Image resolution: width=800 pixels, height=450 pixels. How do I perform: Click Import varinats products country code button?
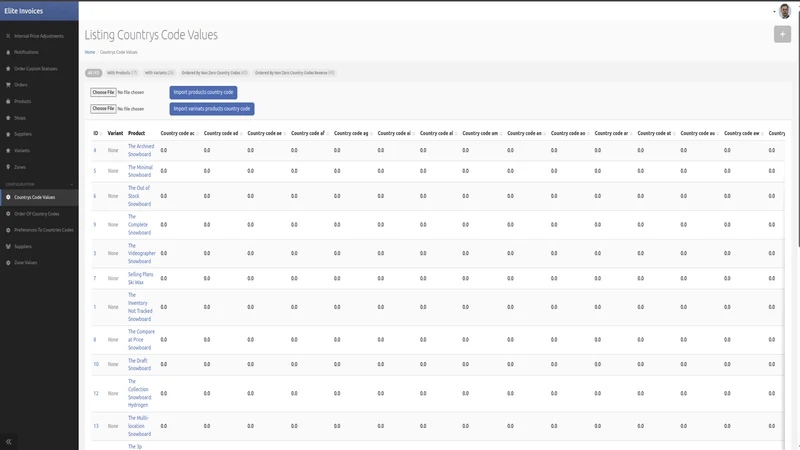pos(212,109)
